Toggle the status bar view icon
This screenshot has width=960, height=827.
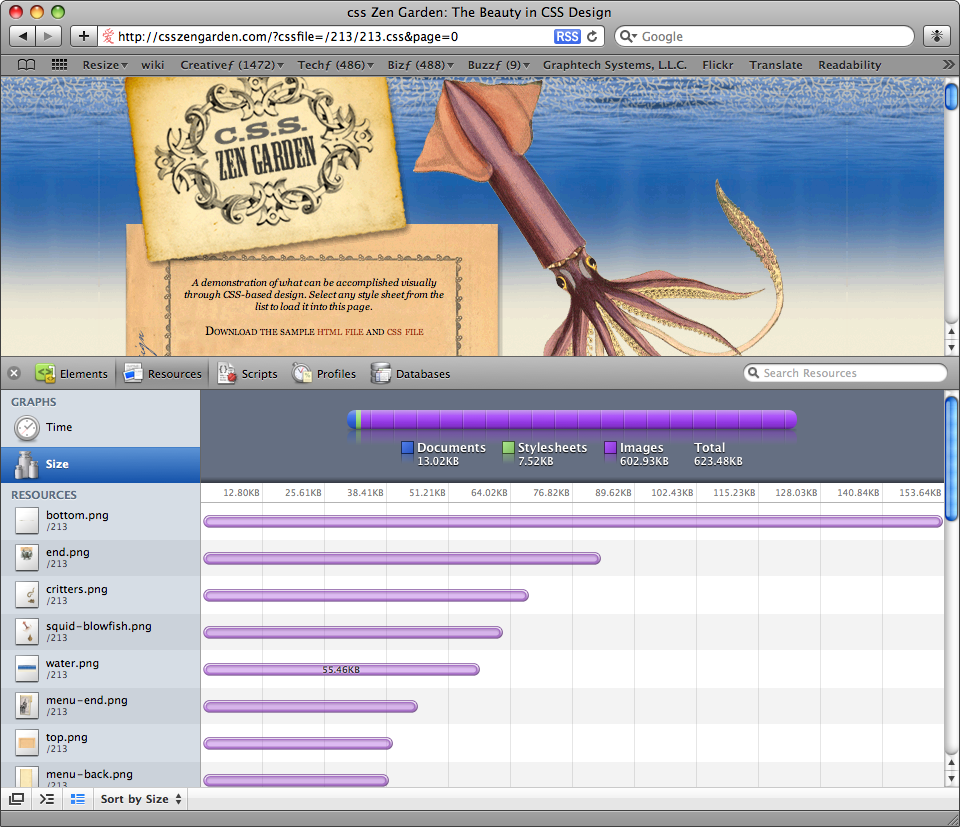point(78,799)
